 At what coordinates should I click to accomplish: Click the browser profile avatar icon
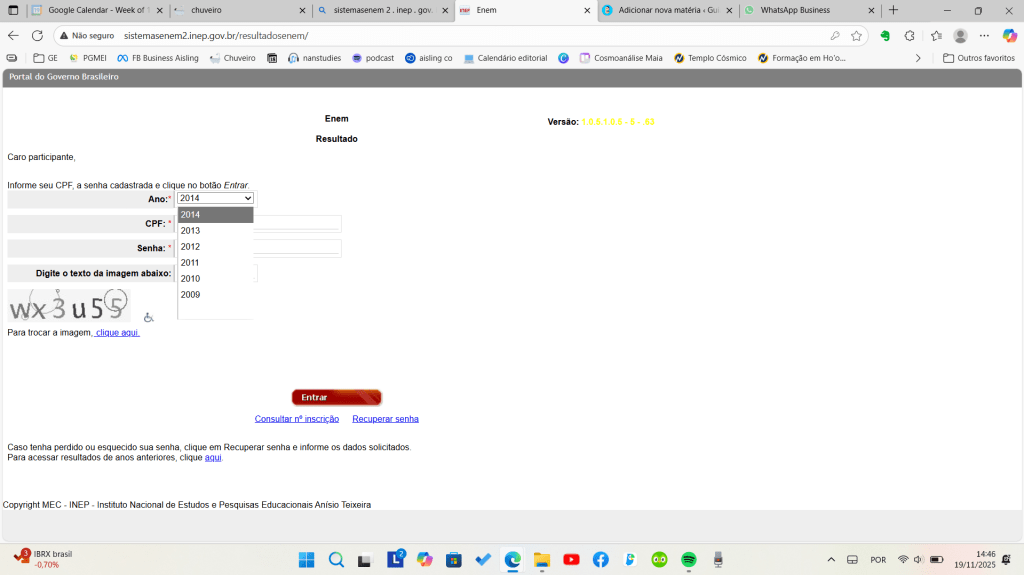960,35
